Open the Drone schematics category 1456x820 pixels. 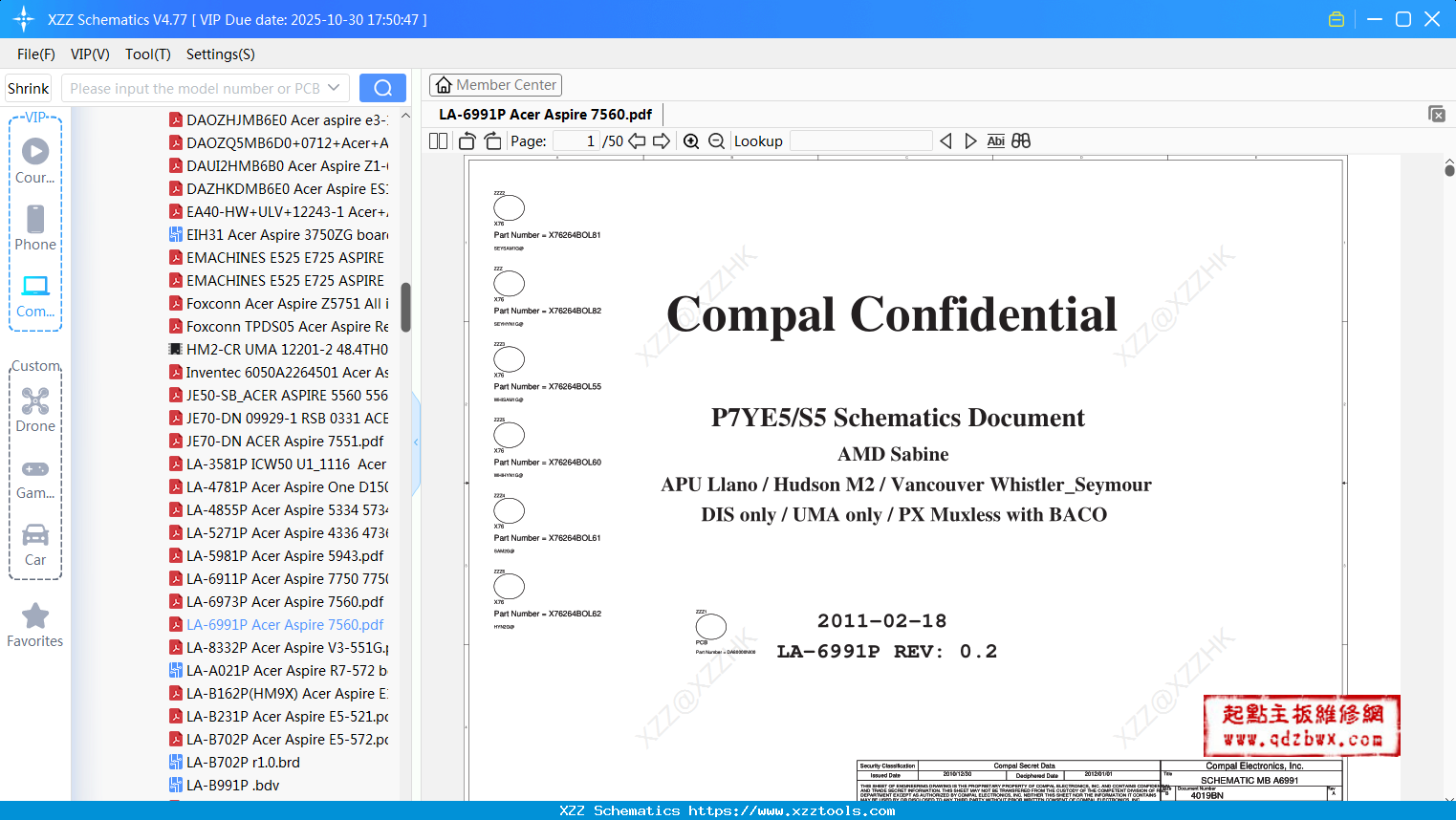[35, 410]
